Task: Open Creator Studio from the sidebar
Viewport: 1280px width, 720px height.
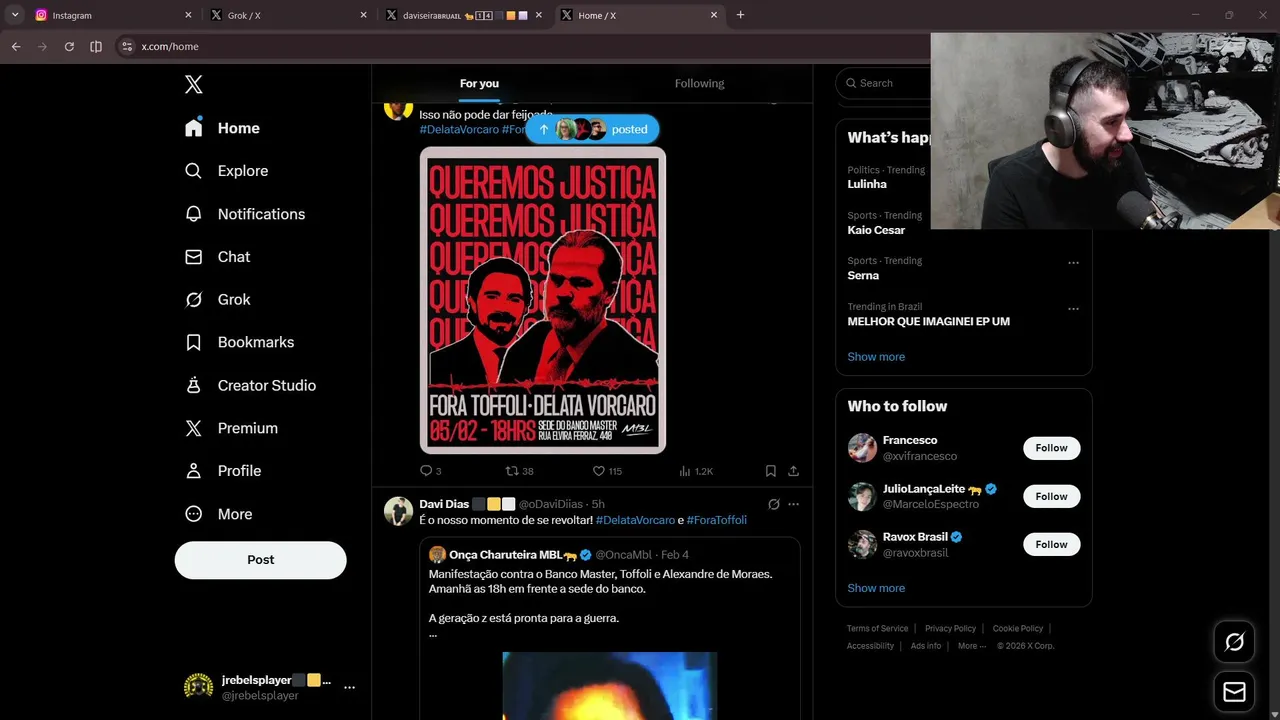Action: tap(250, 385)
